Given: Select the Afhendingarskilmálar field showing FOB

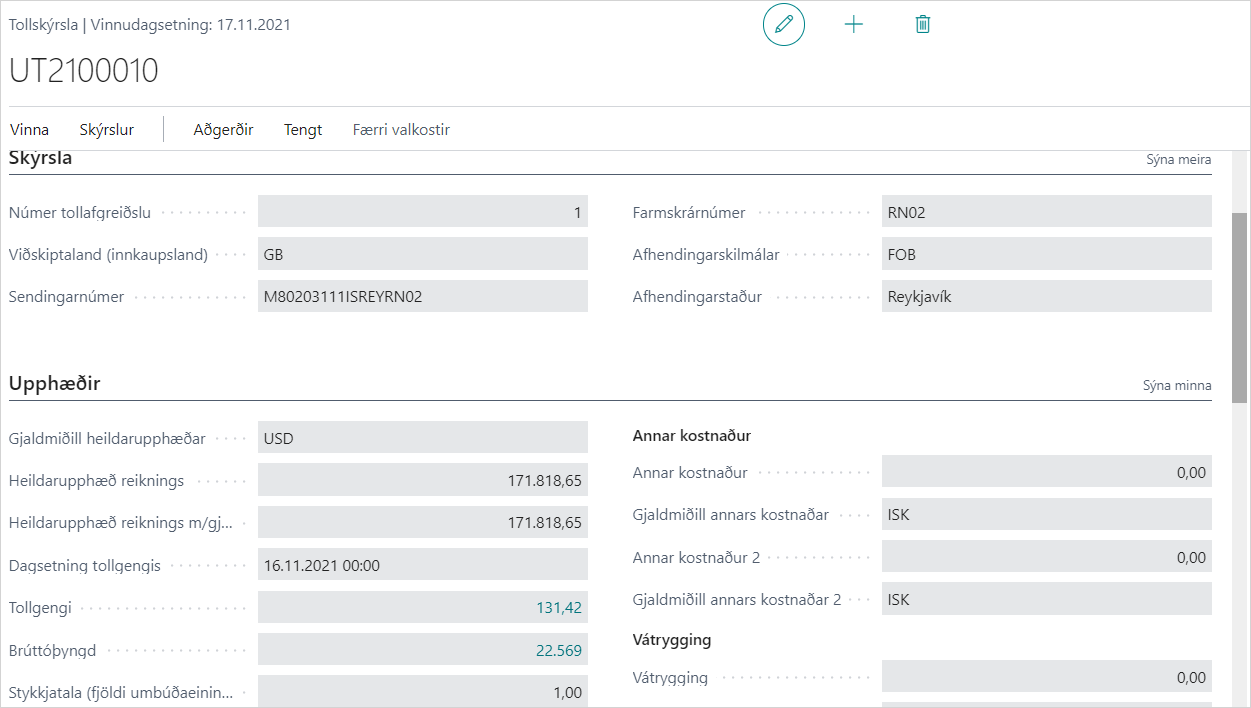Looking at the screenshot, I should pos(1045,255).
